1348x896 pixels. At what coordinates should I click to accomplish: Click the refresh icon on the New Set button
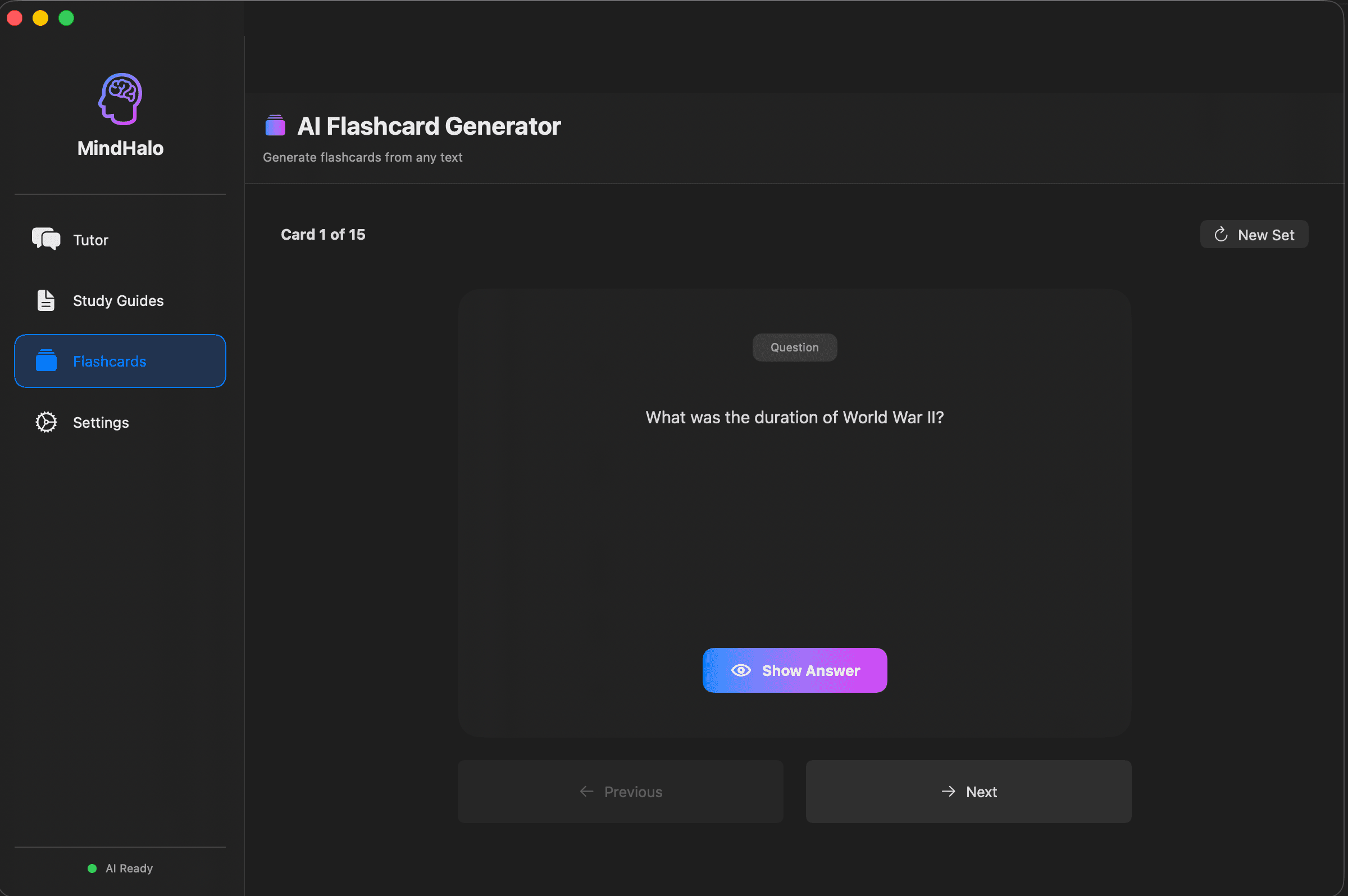coord(1221,234)
